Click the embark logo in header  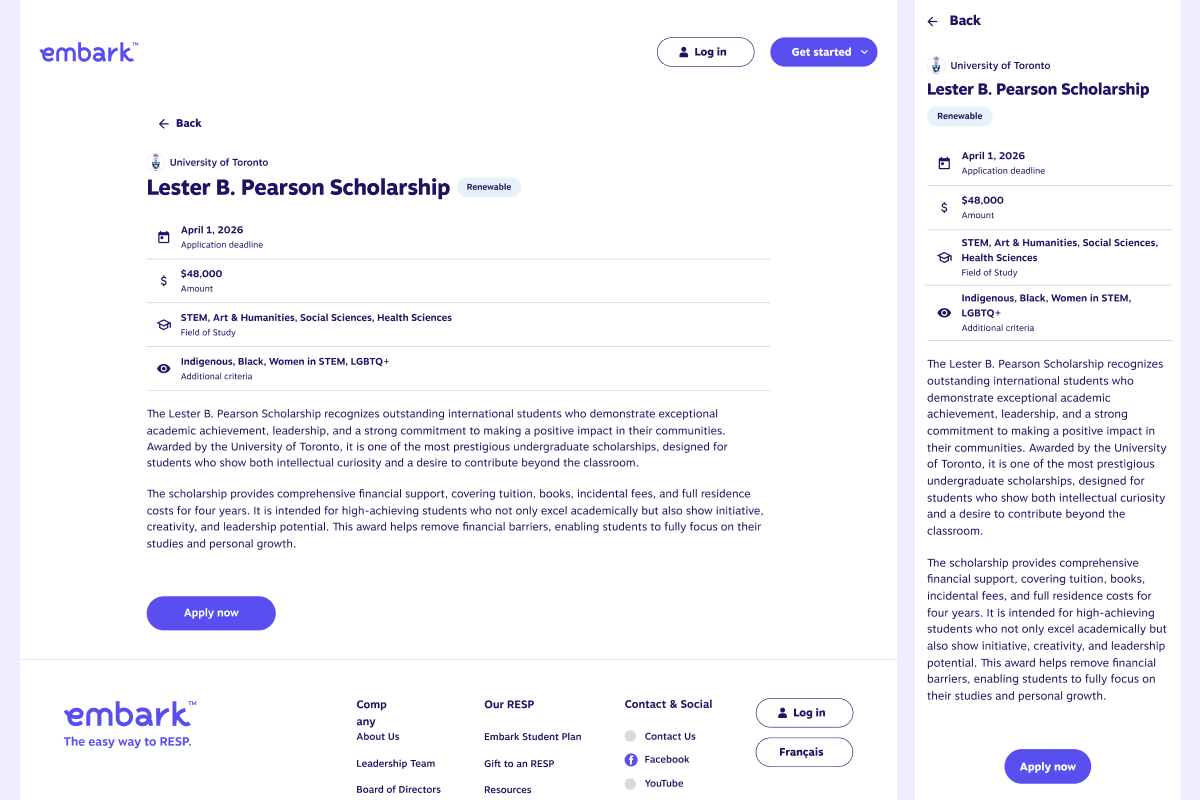click(x=88, y=52)
